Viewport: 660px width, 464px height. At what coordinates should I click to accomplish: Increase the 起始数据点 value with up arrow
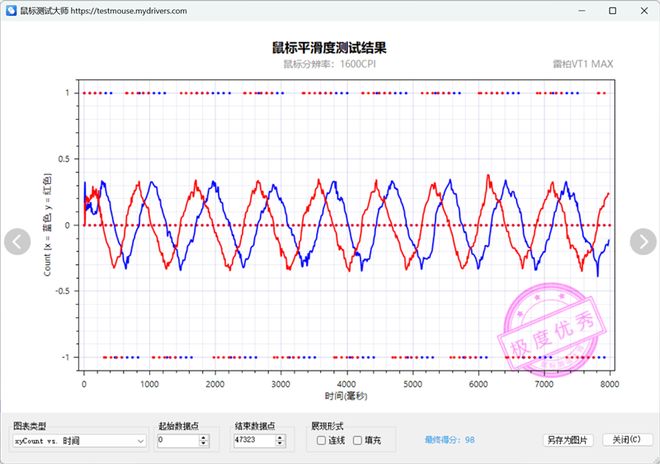coord(204,436)
